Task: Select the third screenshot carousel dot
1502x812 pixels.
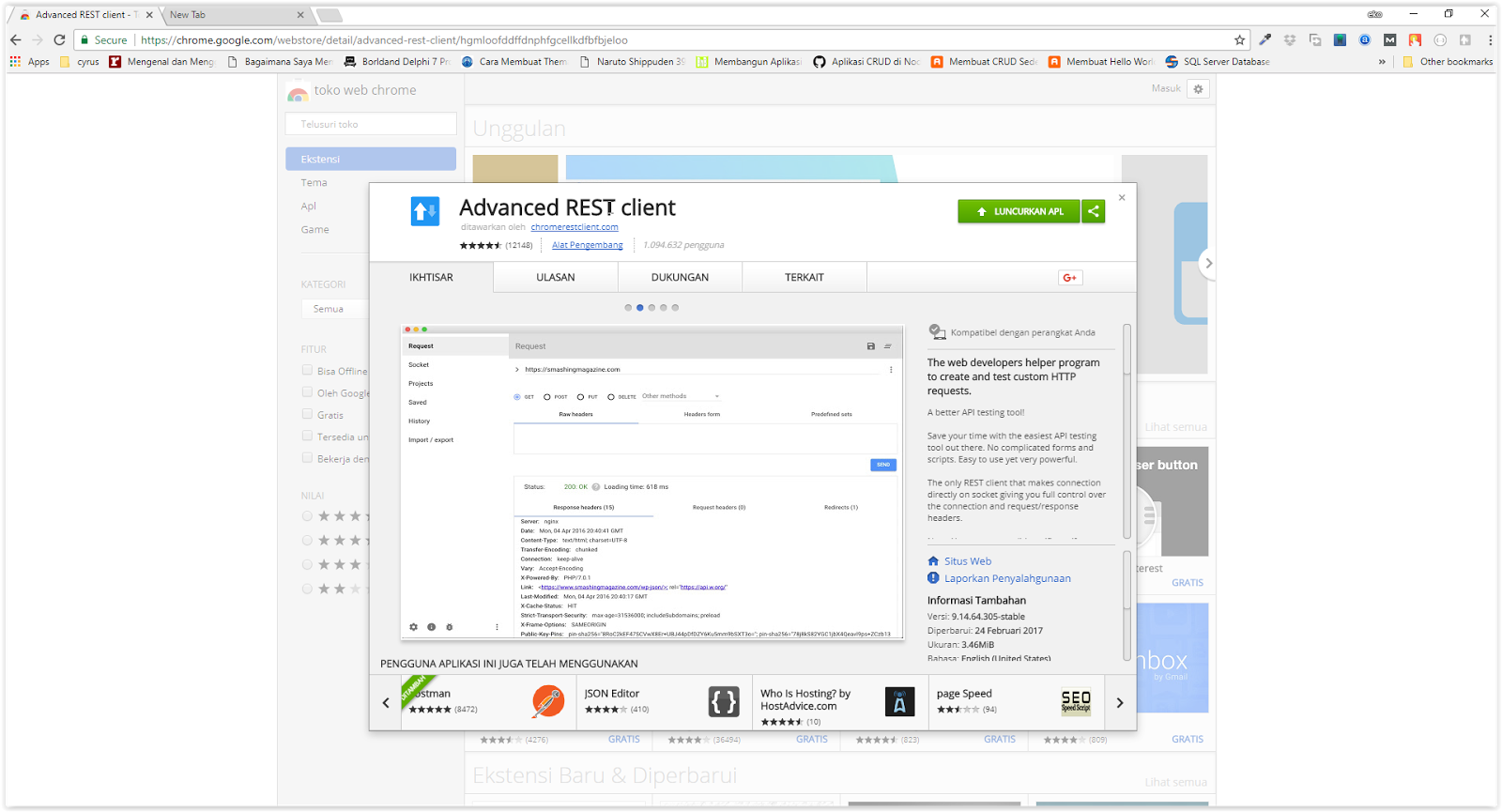Action: pos(651,308)
